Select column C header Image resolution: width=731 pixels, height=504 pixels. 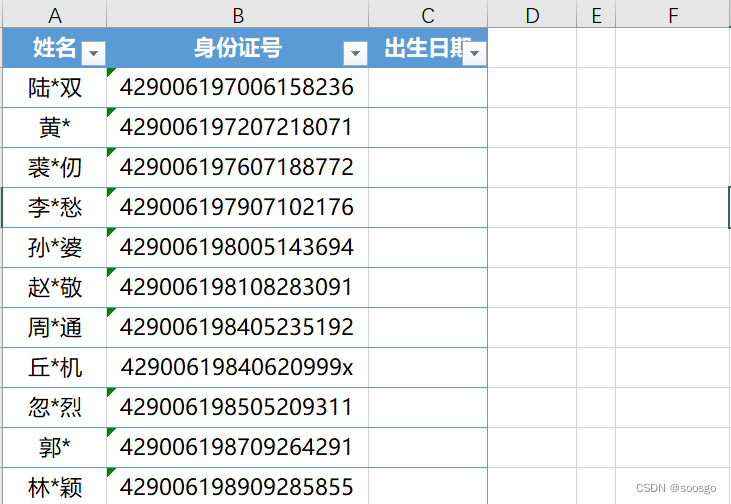coord(428,15)
